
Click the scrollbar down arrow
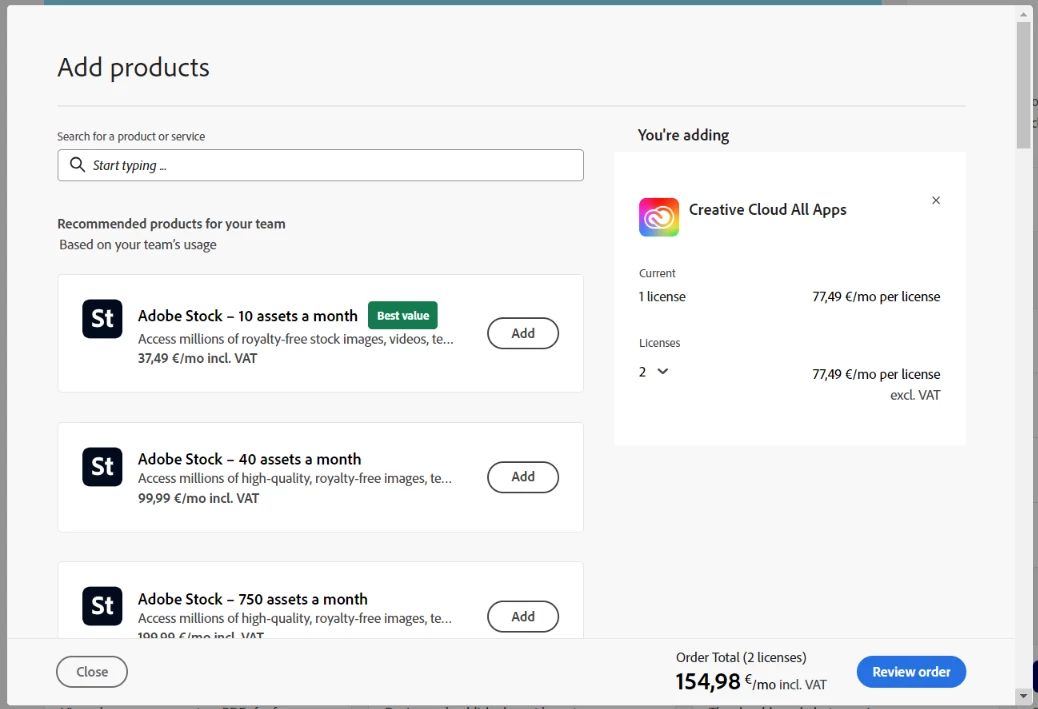pyautogui.click(x=1023, y=695)
